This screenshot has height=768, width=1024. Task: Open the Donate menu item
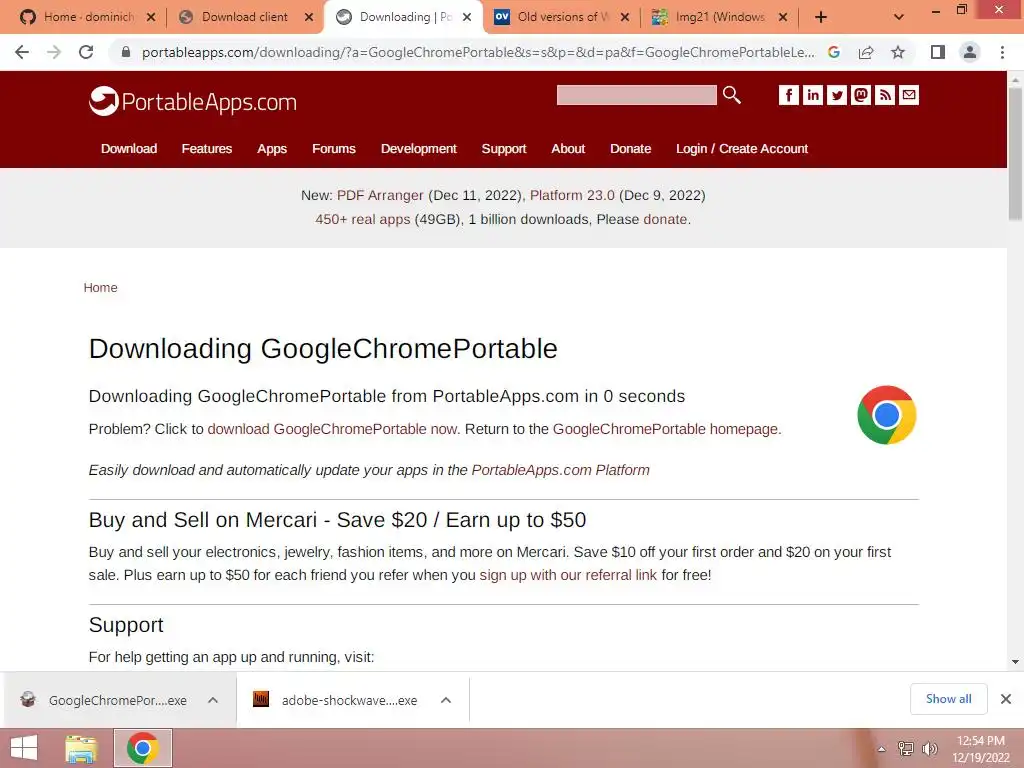click(630, 149)
